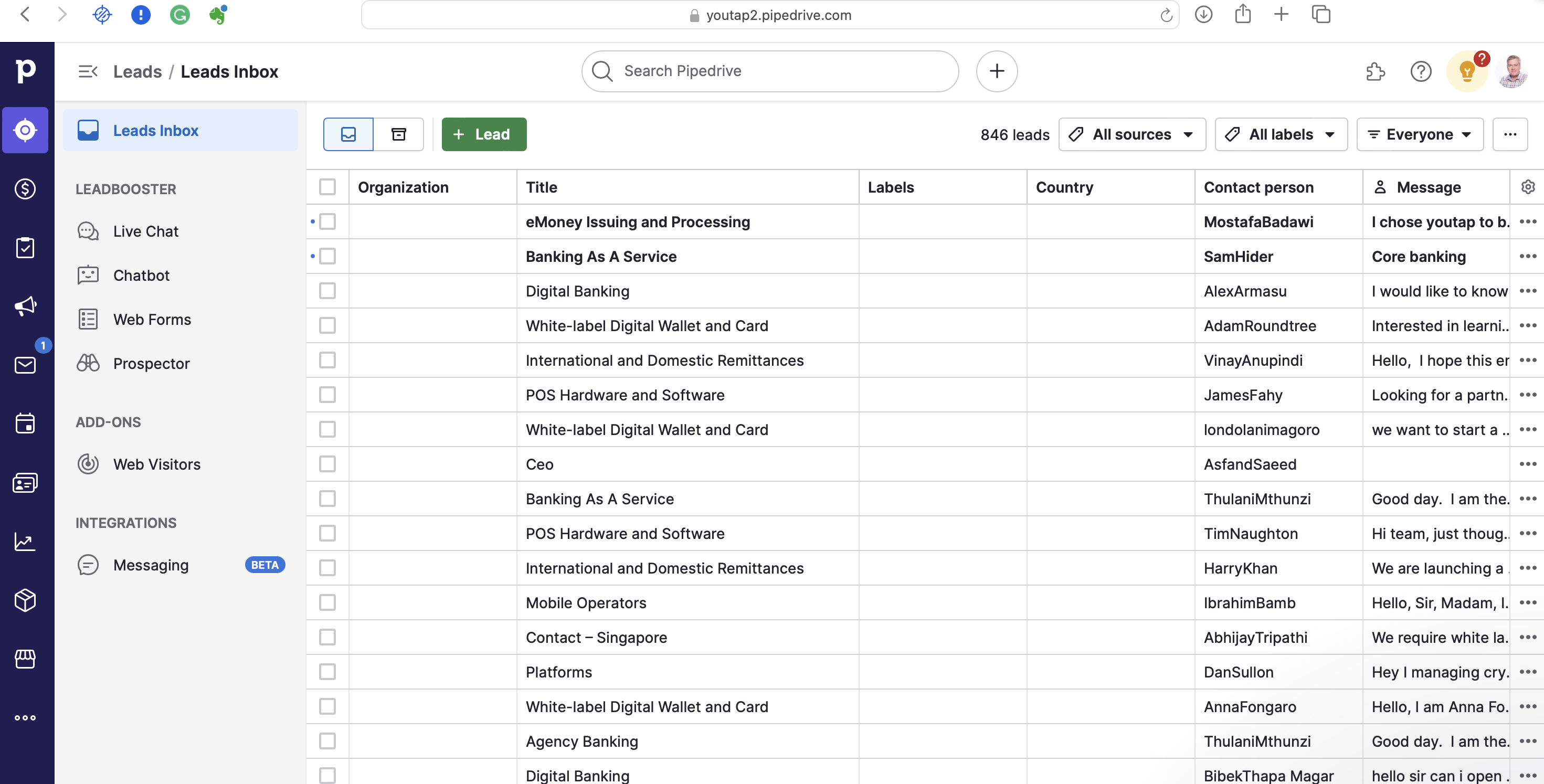
Task: Open the Deals dollar icon in sidebar
Action: (x=25, y=189)
